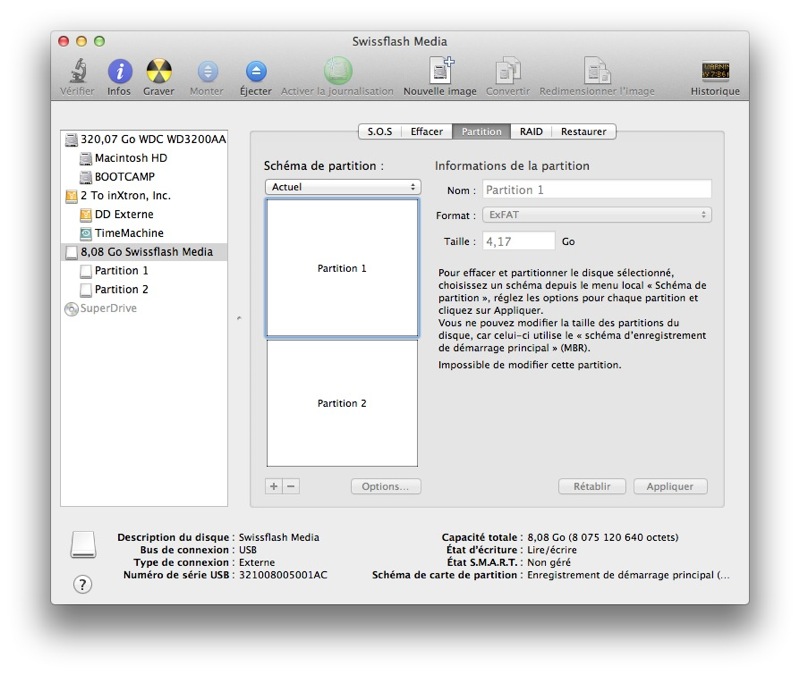This screenshot has width=800, height=675.
Task: Click the add partition plus button
Action: coord(274,486)
